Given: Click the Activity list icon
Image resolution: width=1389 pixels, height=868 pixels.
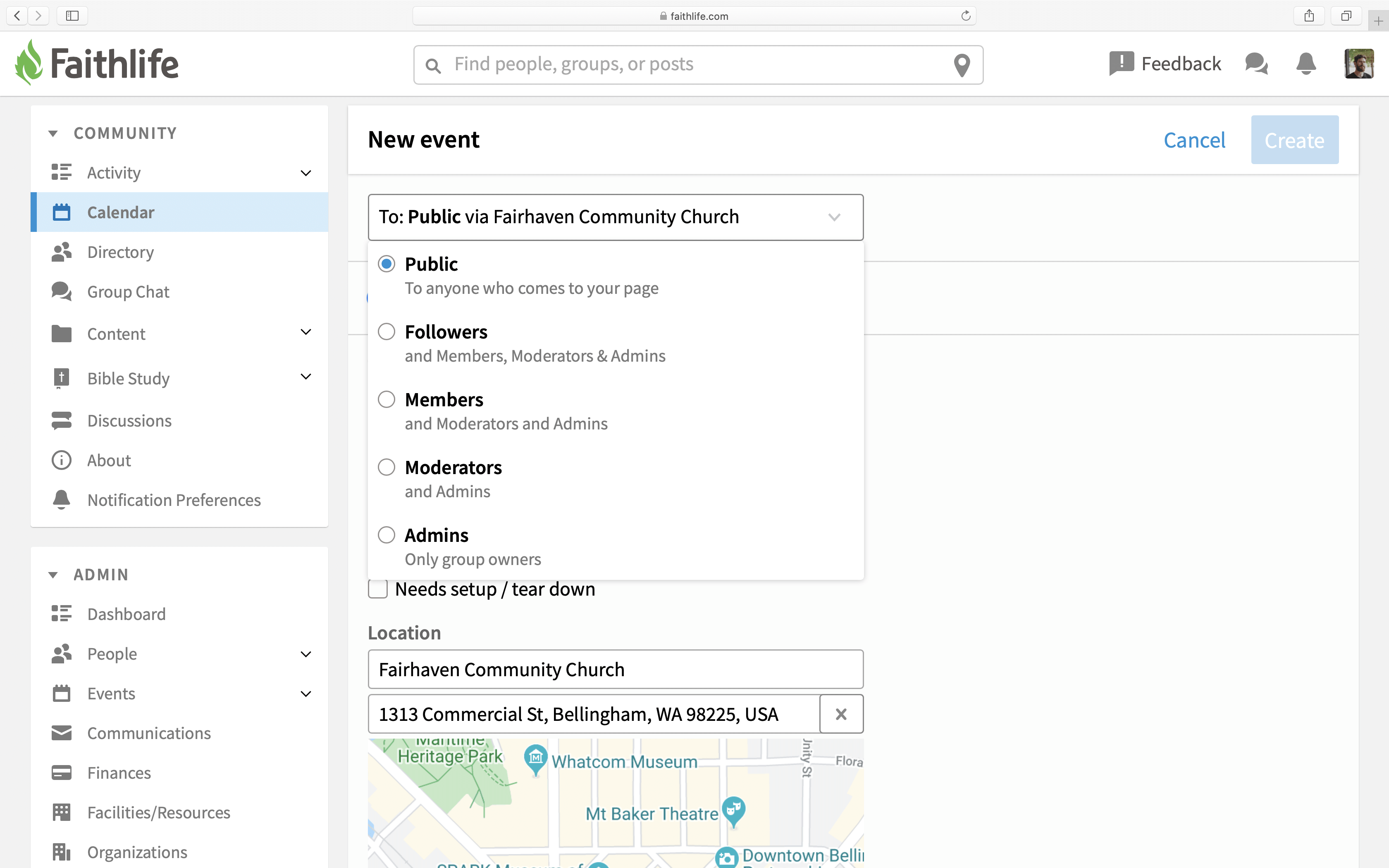Looking at the screenshot, I should tap(62, 172).
